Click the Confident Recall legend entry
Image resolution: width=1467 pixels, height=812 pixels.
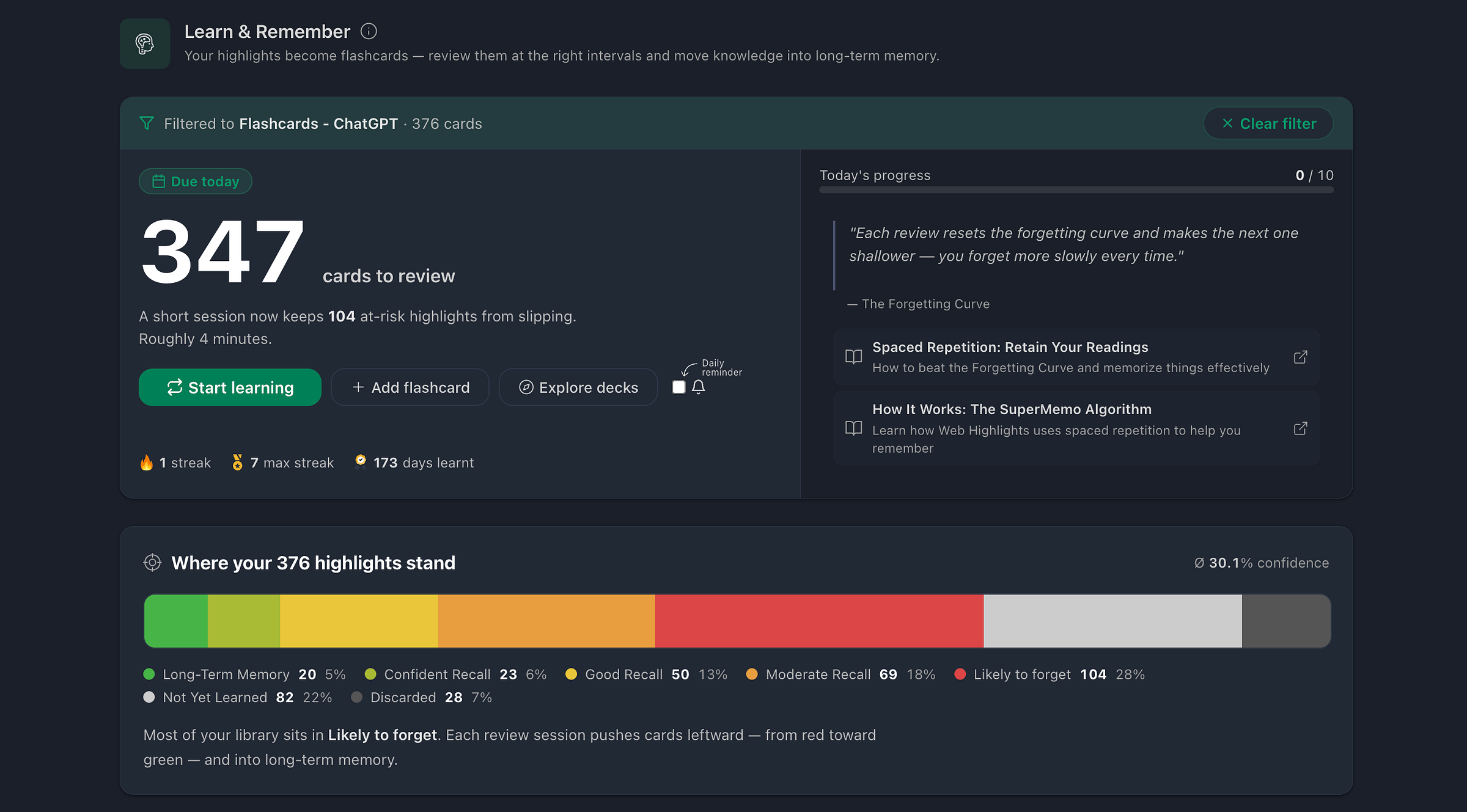tap(455, 675)
